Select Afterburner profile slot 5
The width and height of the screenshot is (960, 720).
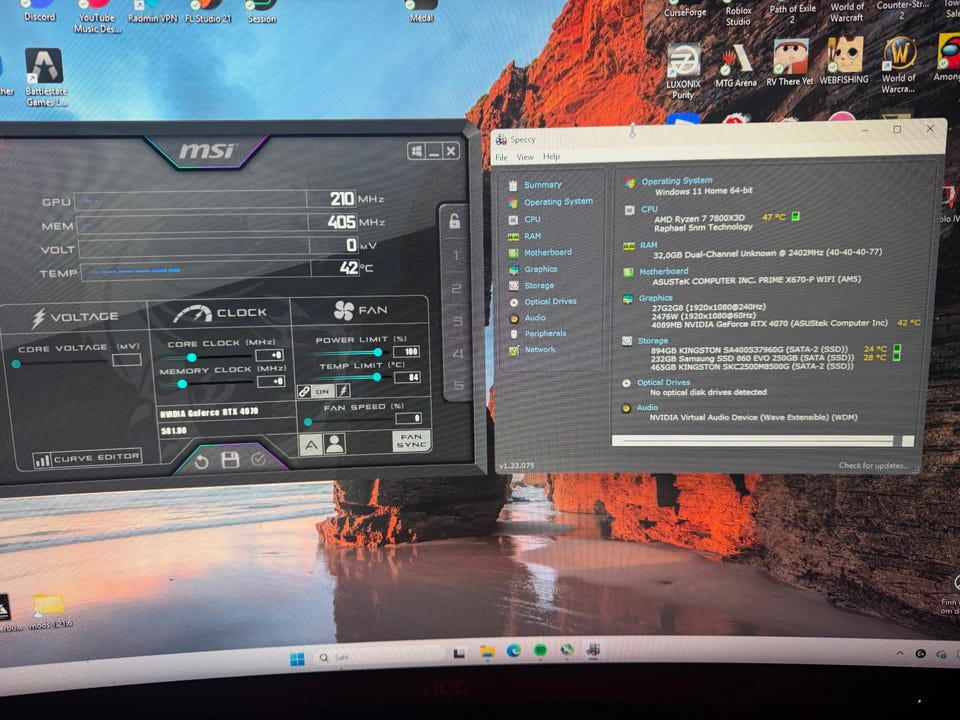click(459, 386)
